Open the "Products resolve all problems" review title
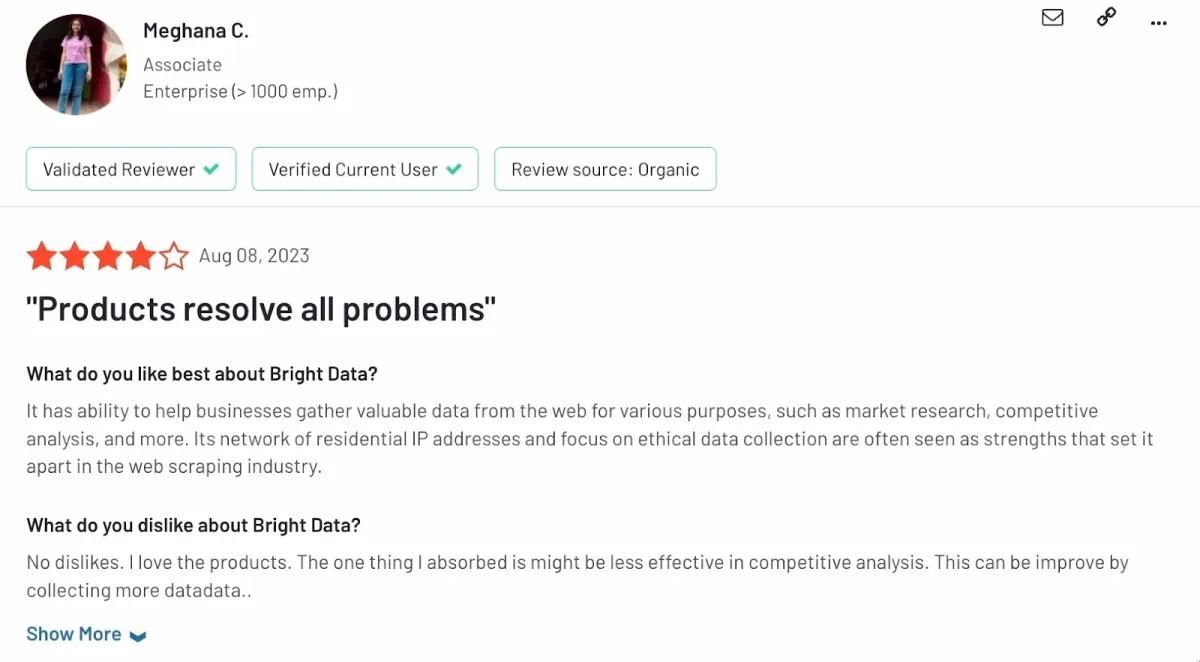Image resolution: width=1200 pixels, height=662 pixels. 261,309
